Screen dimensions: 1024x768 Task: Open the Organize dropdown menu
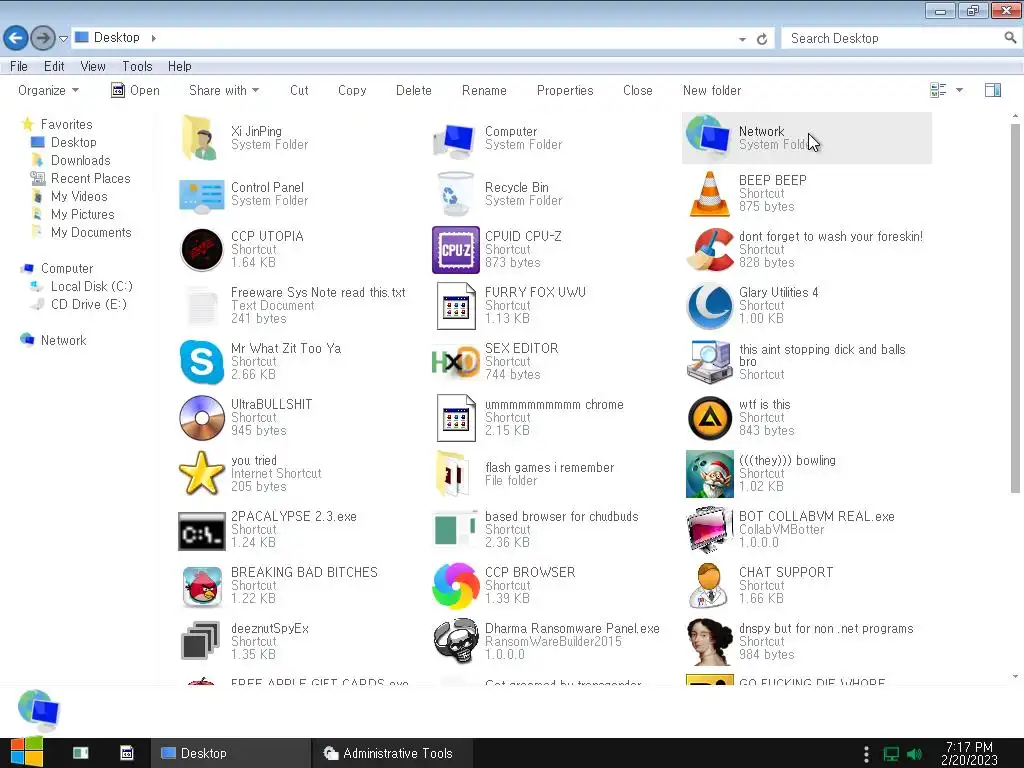[48, 90]
